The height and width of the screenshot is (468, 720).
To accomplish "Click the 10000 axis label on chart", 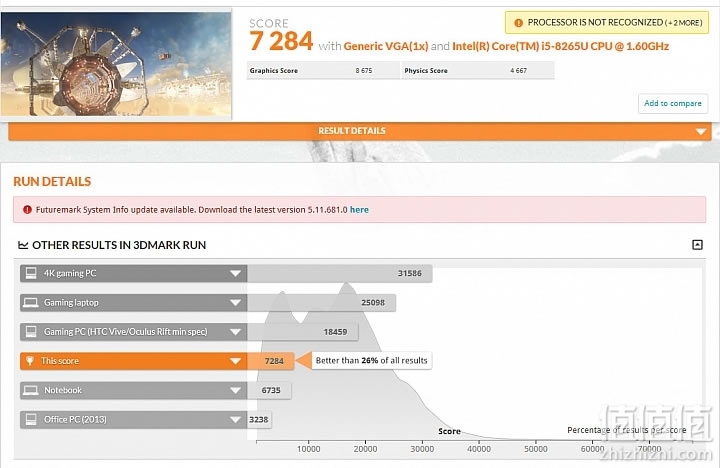I will pos(309,449).
